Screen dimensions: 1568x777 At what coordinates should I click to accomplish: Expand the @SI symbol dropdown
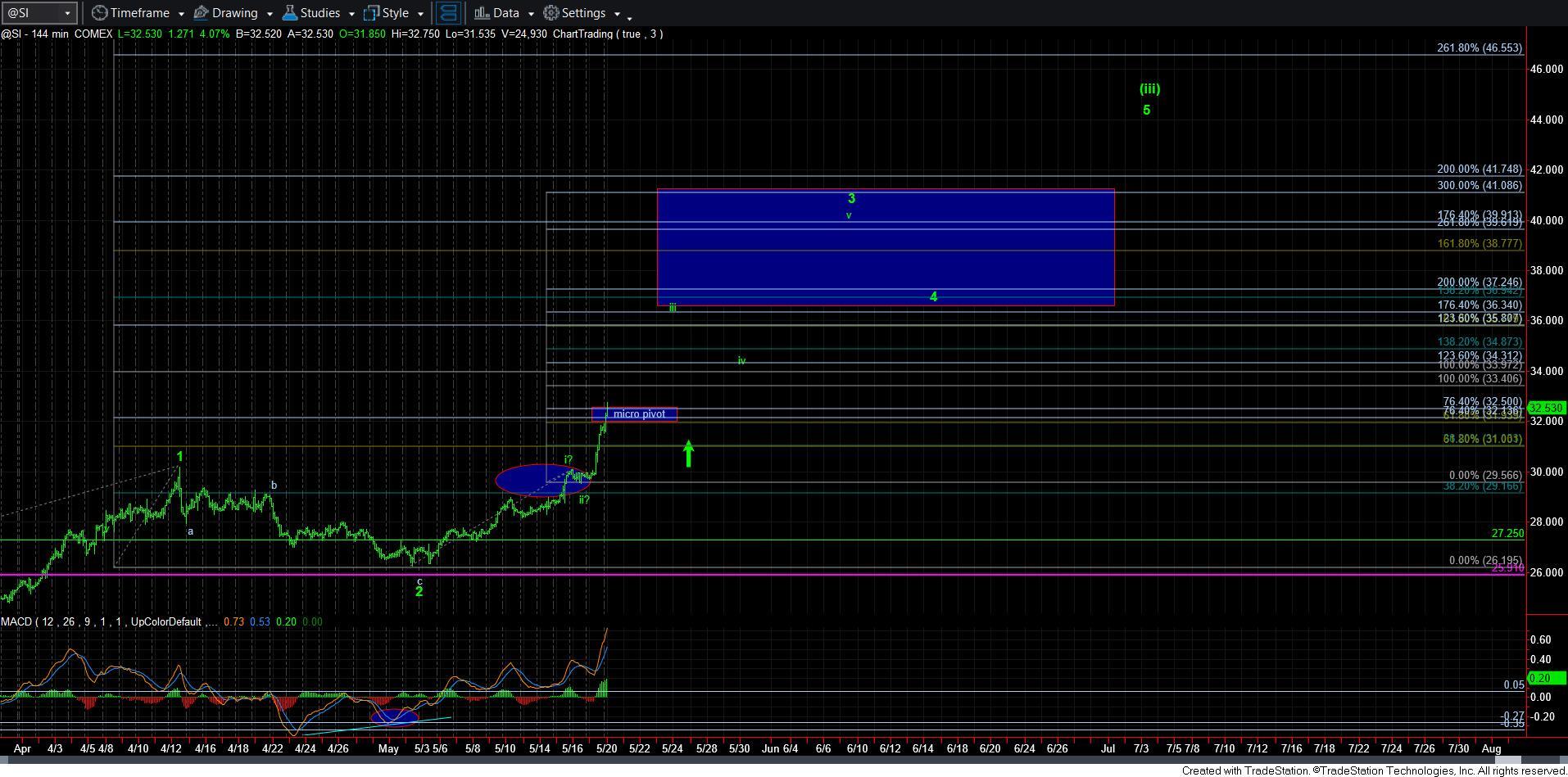point(68,13)
